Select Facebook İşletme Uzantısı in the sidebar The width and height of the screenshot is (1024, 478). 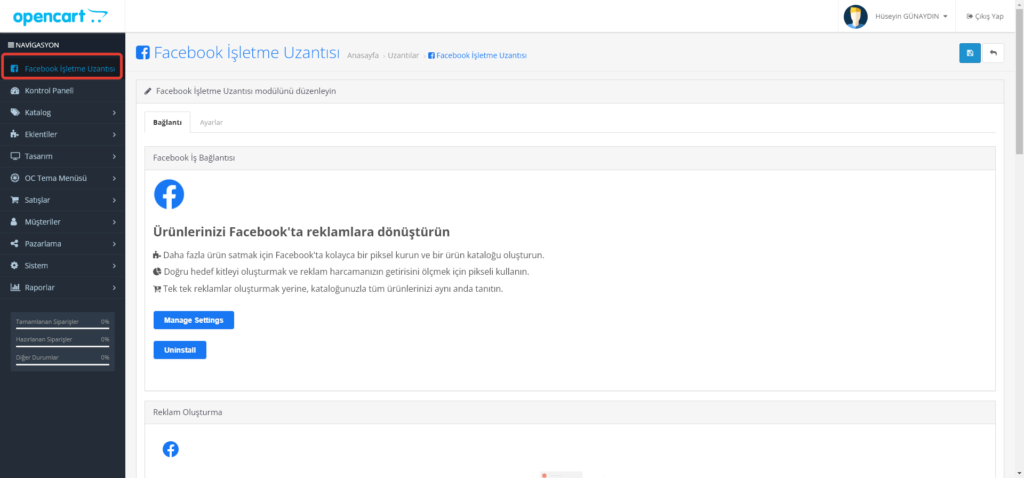click(x=63, y=68)
